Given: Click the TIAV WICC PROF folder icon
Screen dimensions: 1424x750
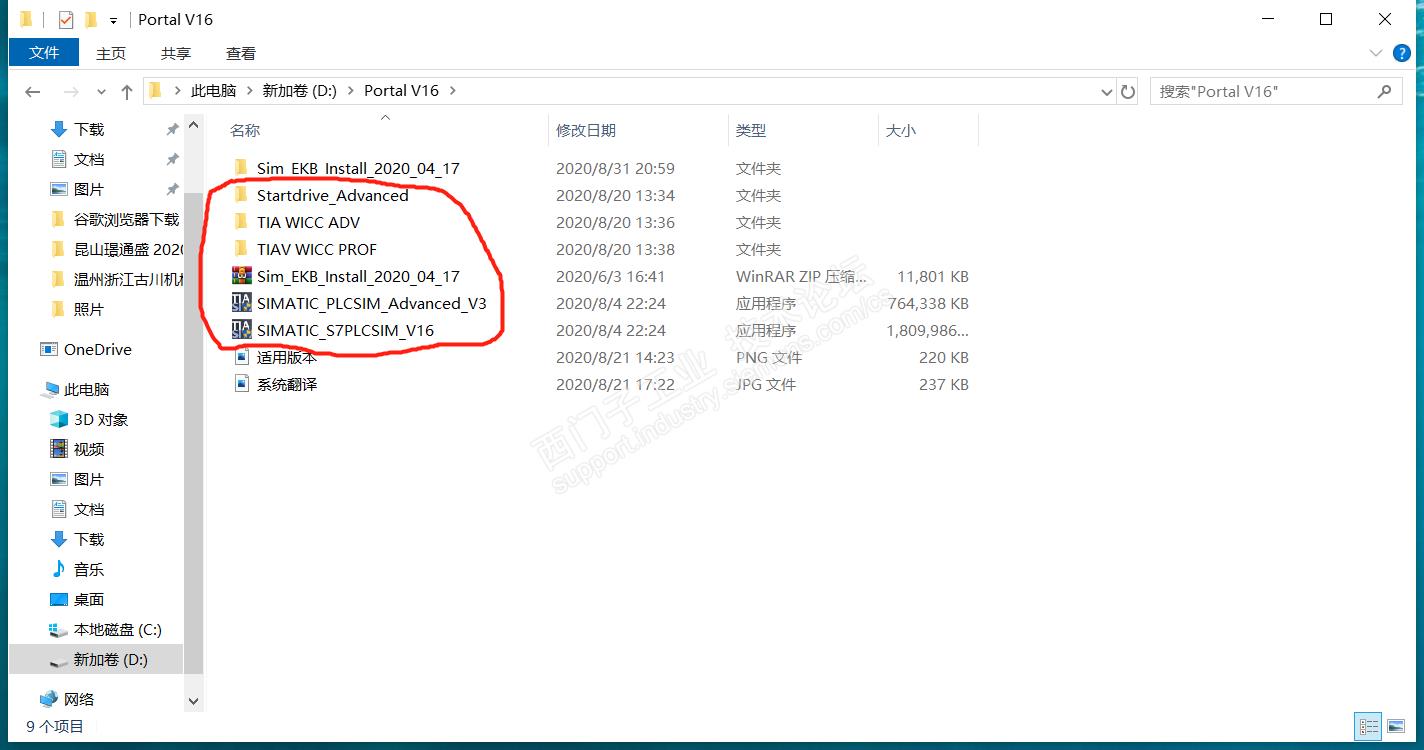Looking at the screenshot, I should click(240, 249).
